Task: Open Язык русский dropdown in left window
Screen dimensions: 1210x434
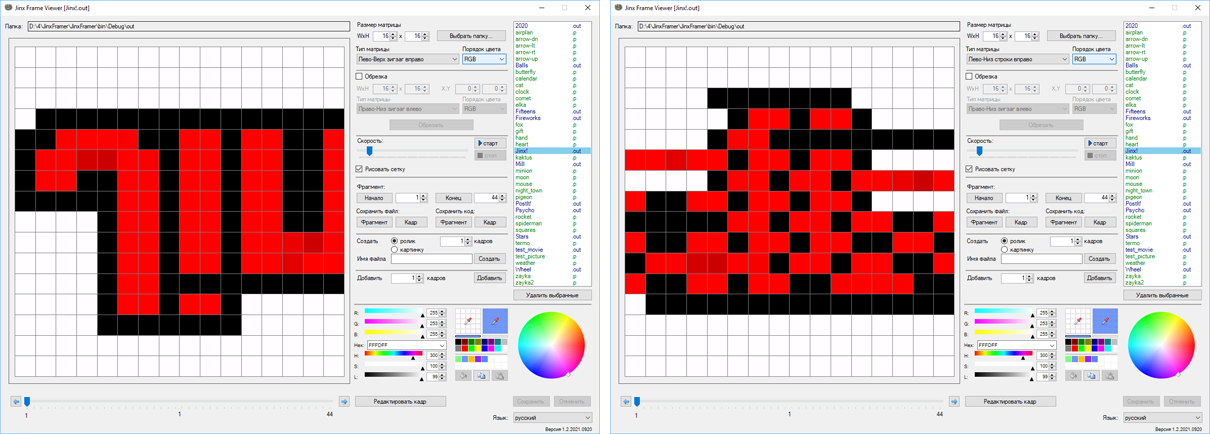Action: (x=552, y=418)
